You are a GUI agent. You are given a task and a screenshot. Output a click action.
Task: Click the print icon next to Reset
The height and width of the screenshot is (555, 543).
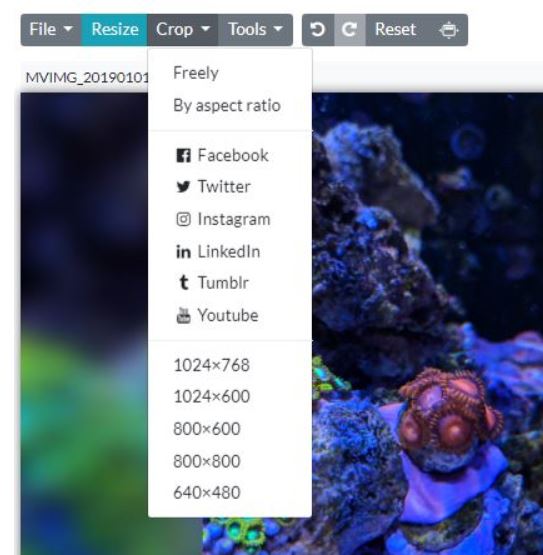click(x=449, y=30)
